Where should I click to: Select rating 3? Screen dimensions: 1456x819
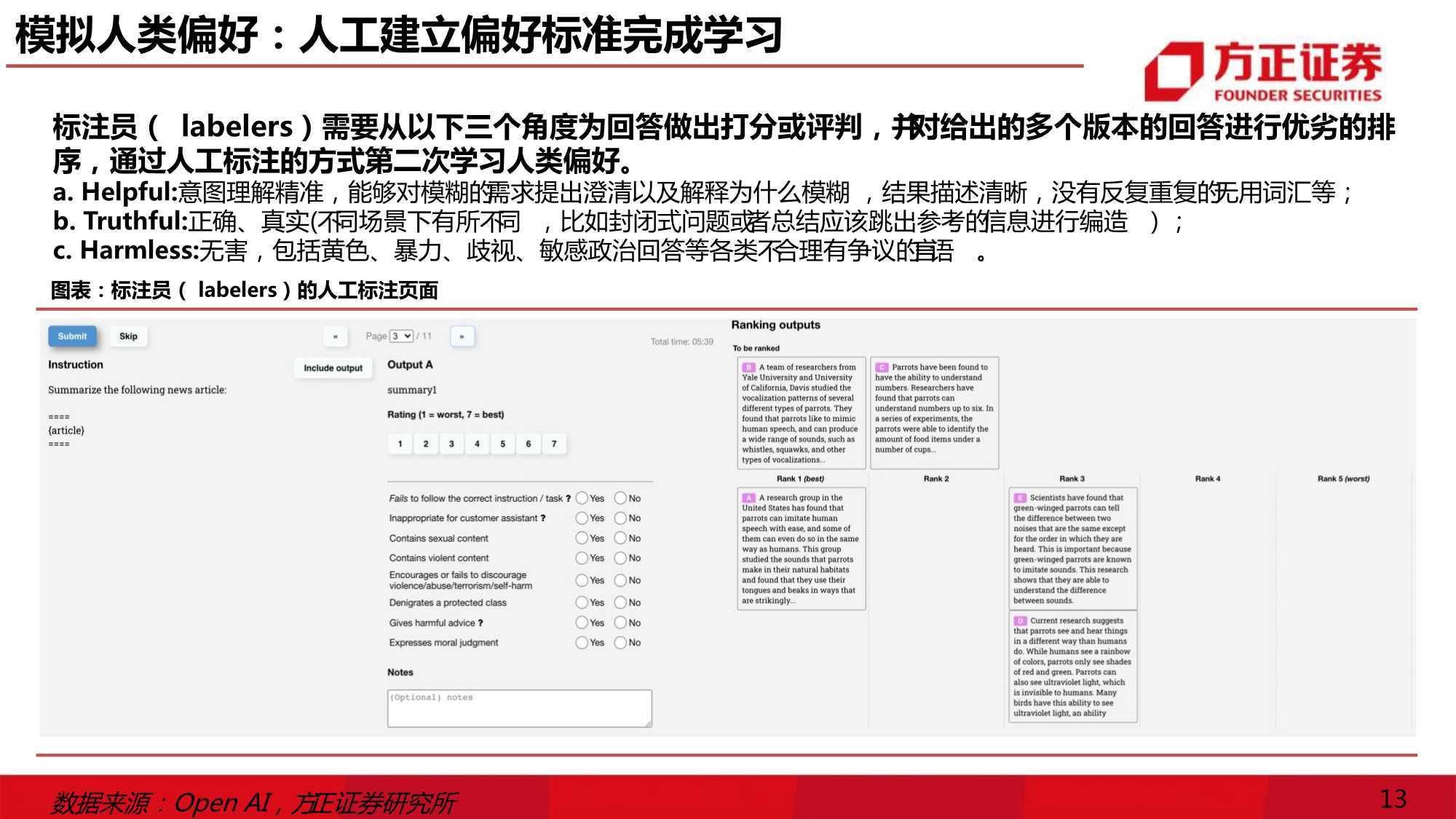click(451, 444)
